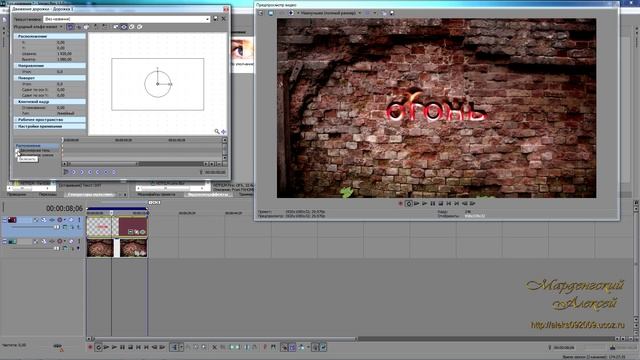Open Track Motion for the first video track
Image resolution: width=640 pixels, height=360 pixels.
[x=44, y=220]
